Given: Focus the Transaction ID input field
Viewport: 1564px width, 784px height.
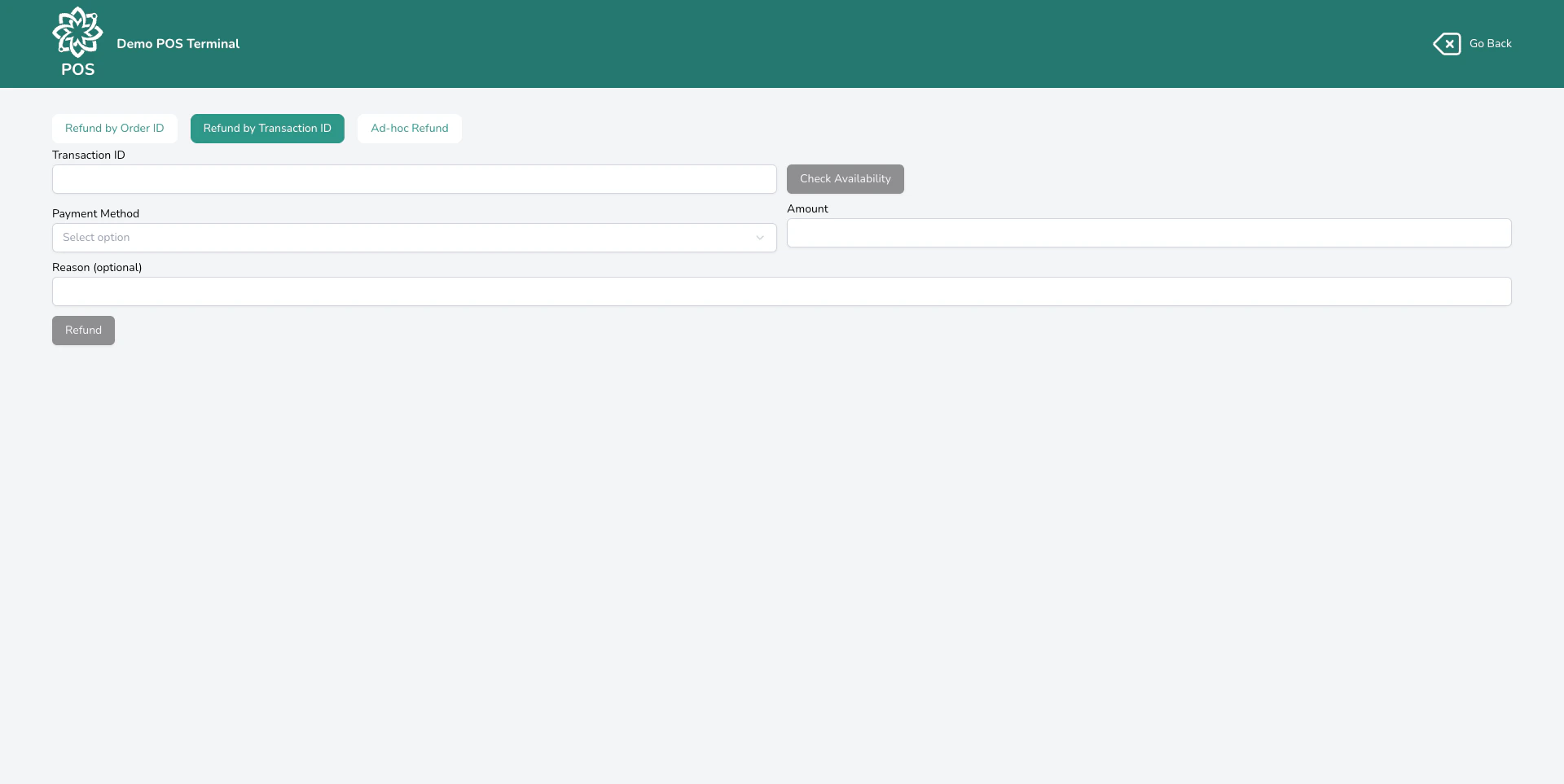Looking at the screenshot, I should (x=414, y=179).
